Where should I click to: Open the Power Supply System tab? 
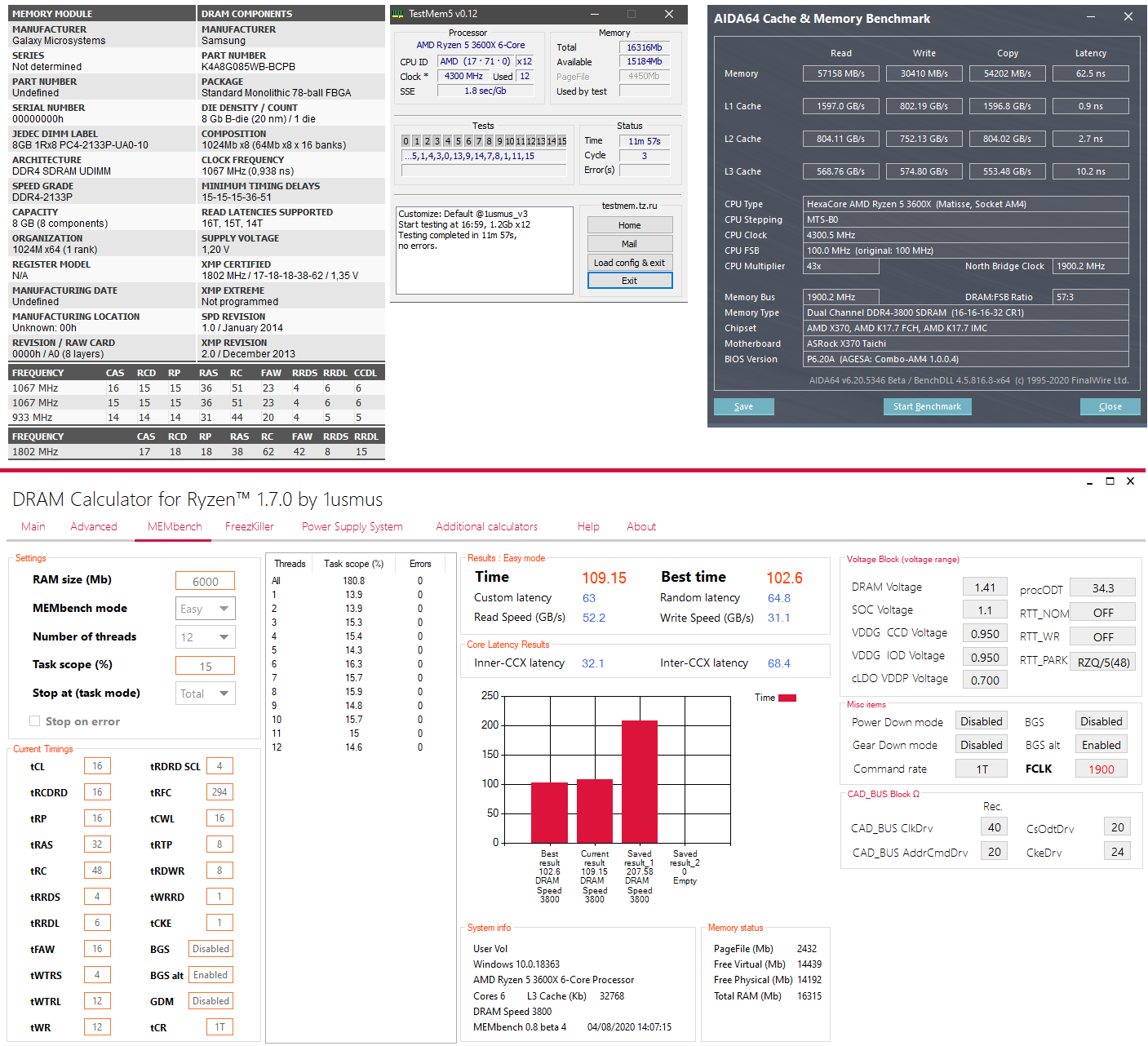(x=352, y=526)
